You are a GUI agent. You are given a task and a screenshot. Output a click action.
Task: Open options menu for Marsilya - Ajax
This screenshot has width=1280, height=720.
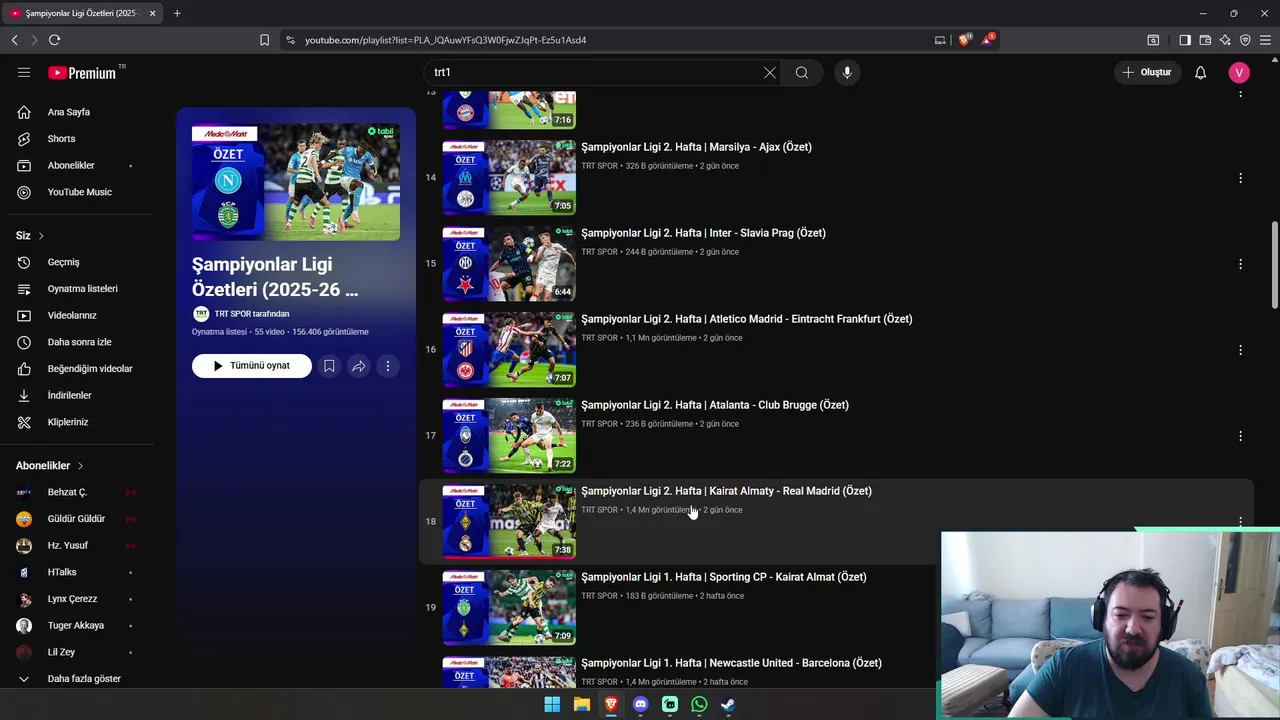(1240, 178)
